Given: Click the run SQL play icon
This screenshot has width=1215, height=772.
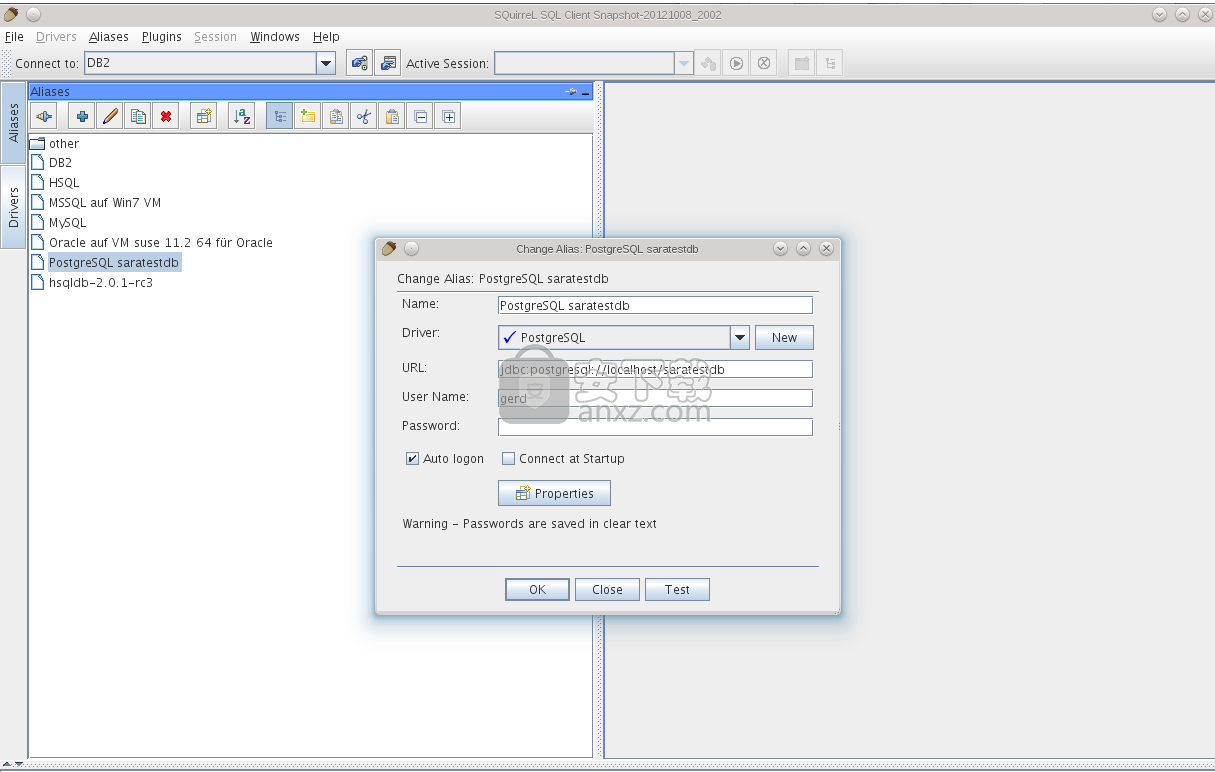Looking at the screenshot, I should 736,63.
